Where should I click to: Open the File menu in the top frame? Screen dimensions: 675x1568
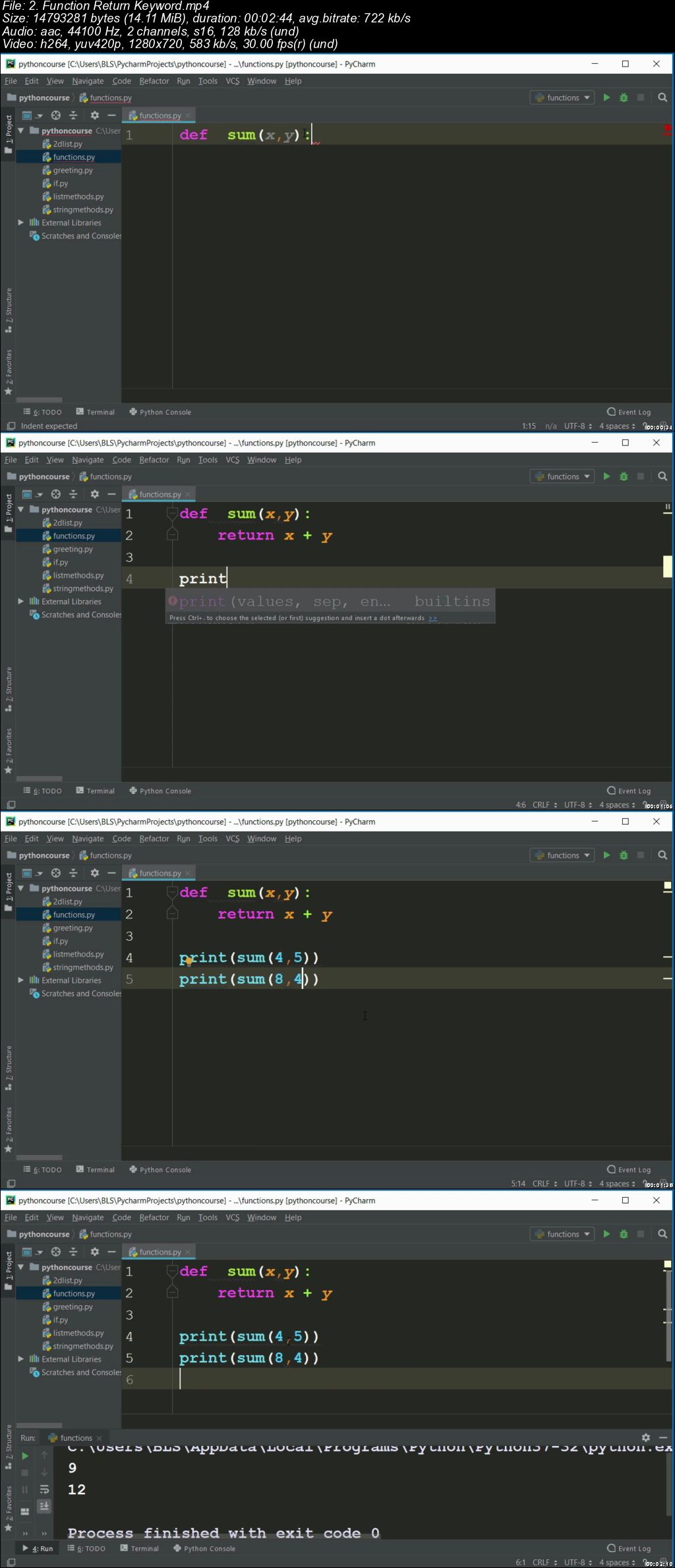[x=11, y=81]
